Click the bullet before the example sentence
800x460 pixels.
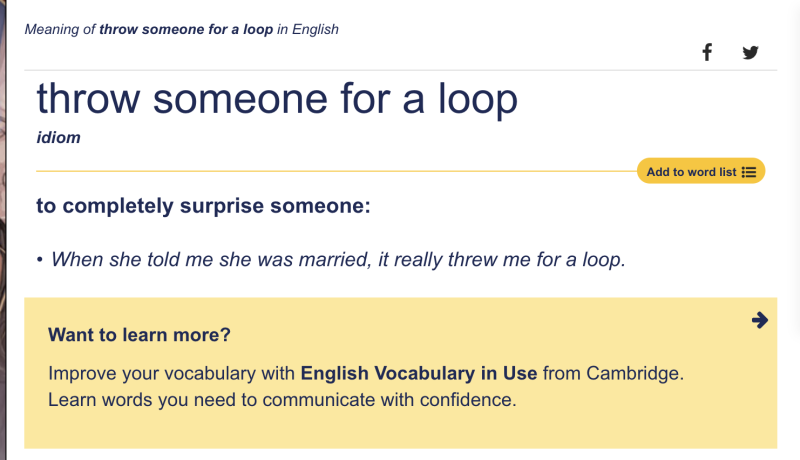point(39,260)
